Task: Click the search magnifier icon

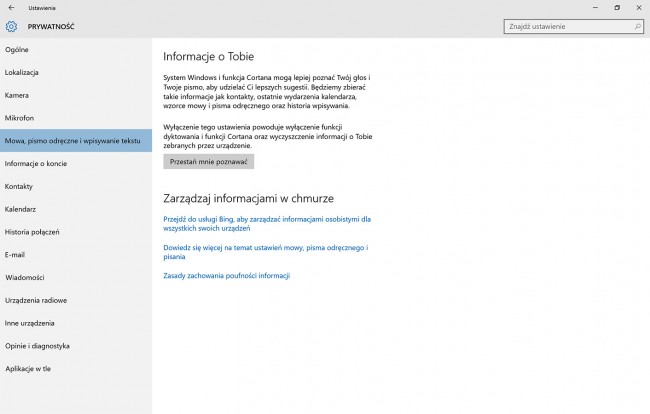Action: tap(638, 27)
